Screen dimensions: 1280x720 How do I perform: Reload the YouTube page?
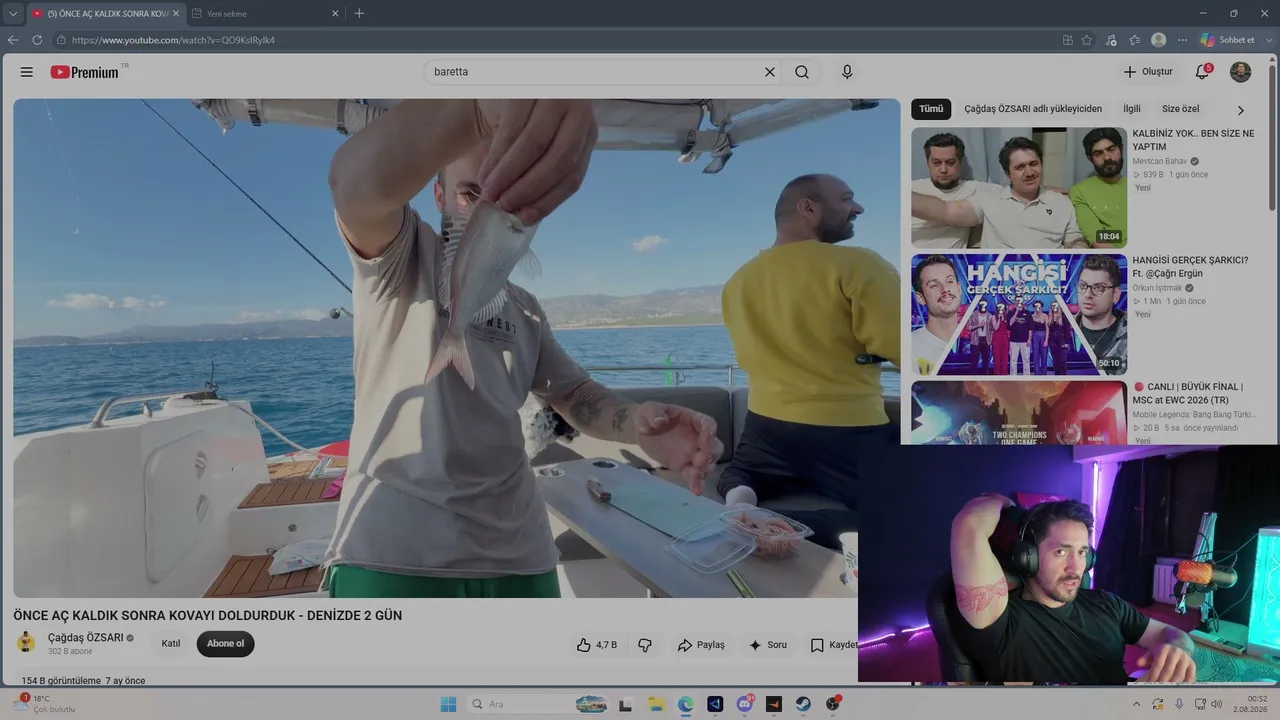37,40
